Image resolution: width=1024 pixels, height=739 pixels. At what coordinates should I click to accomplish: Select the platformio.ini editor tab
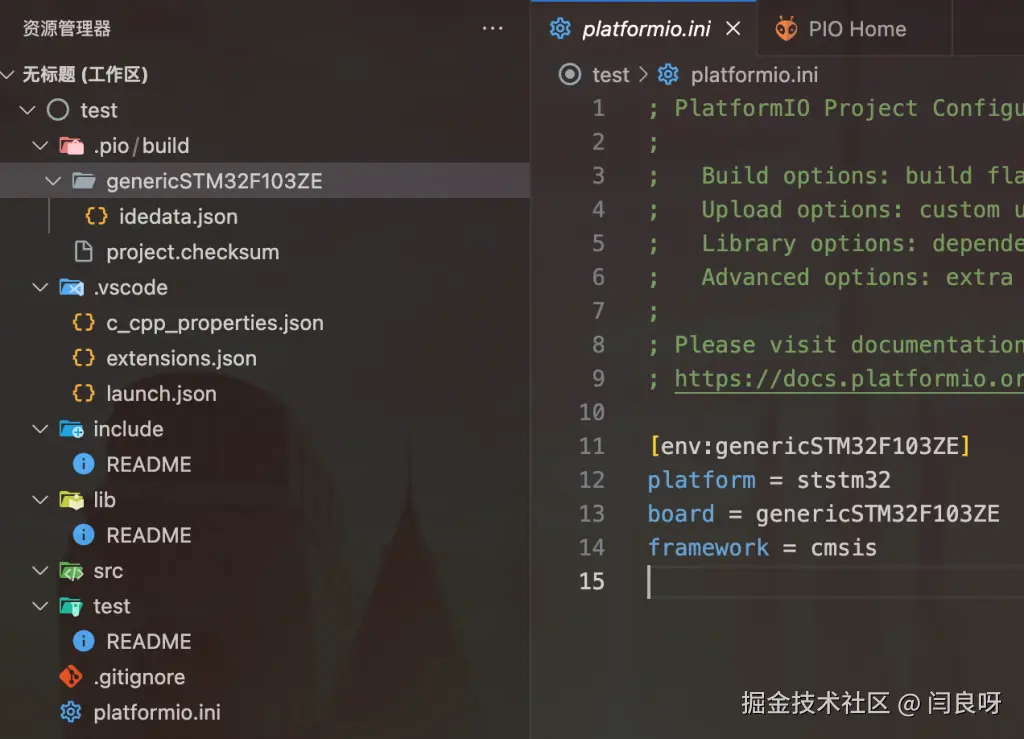coord(644,29)
